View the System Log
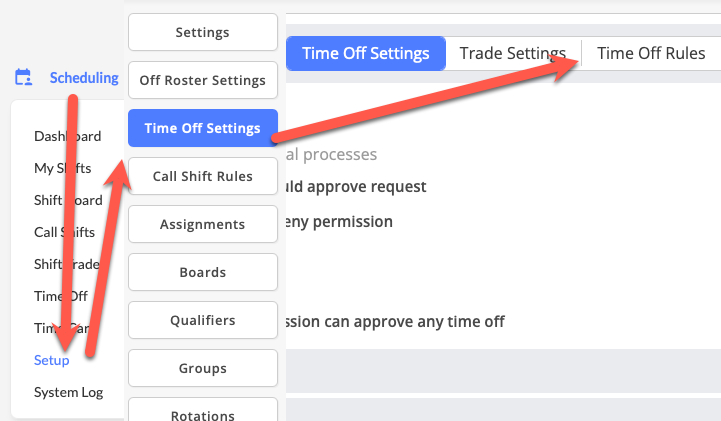 click(68, 392)
